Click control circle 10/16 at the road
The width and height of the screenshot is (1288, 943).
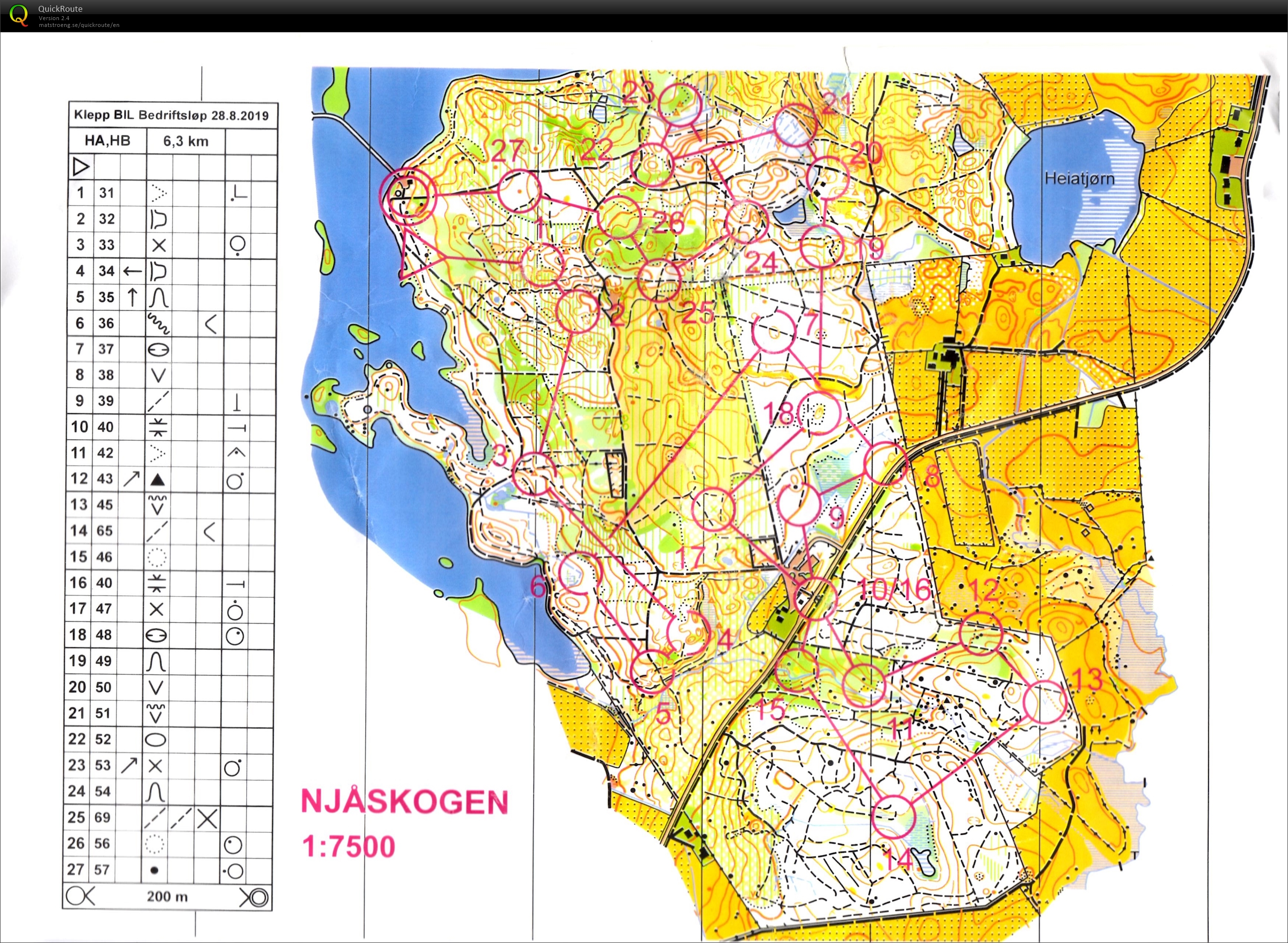(816, 598)
